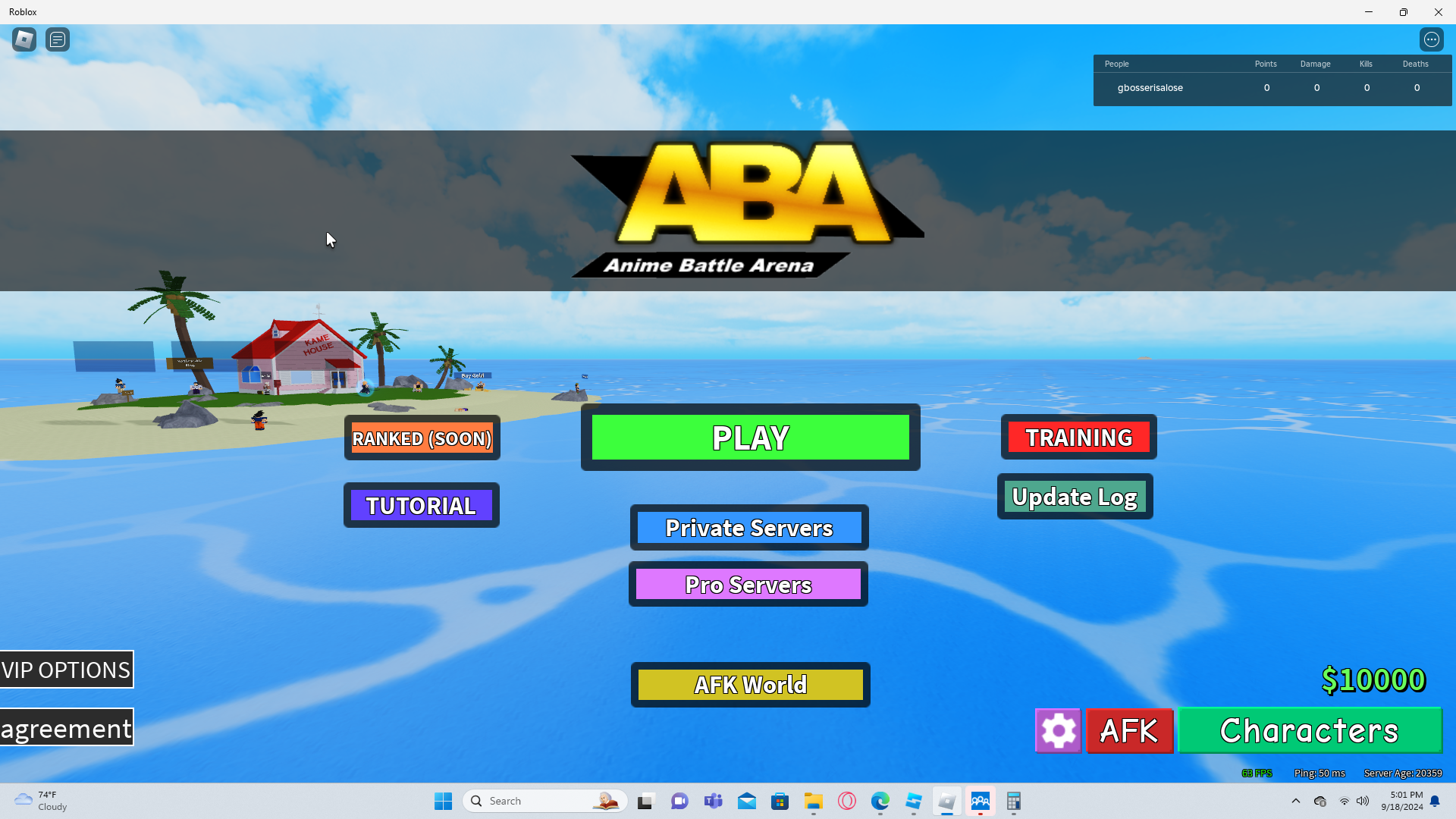The height and width of the screenshot is (819, 1456).
Task: Open VIP OPTIONS panel
Action: pos(67,670)
